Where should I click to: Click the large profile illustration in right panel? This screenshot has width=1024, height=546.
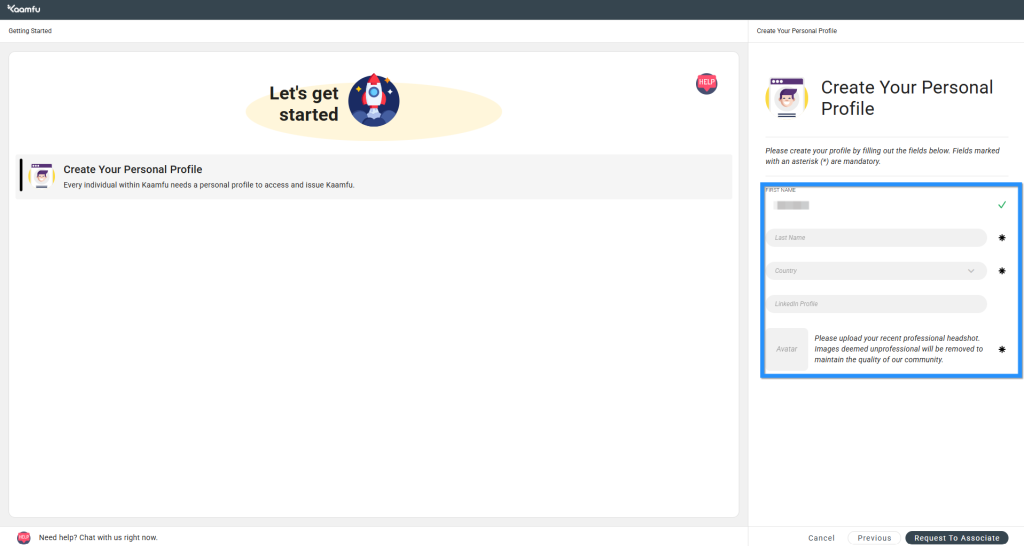pos(787,98)
